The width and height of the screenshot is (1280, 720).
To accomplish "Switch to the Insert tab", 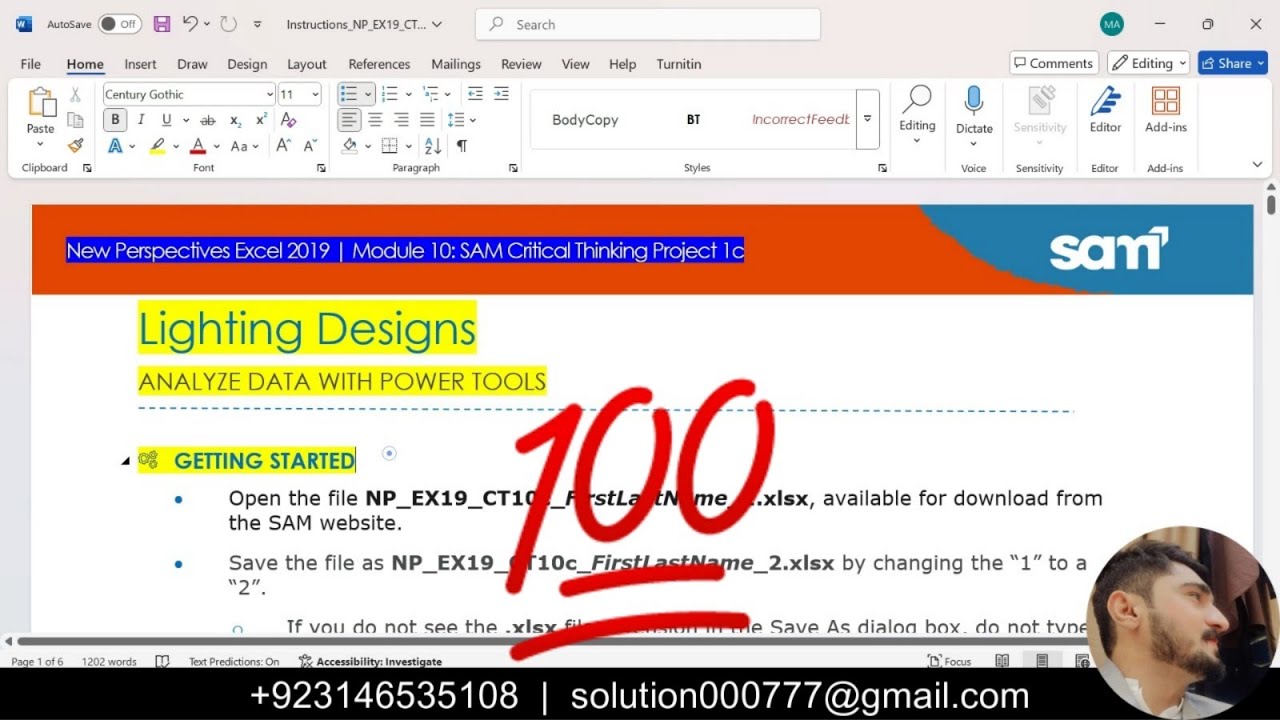I will [x=140, y=64].
